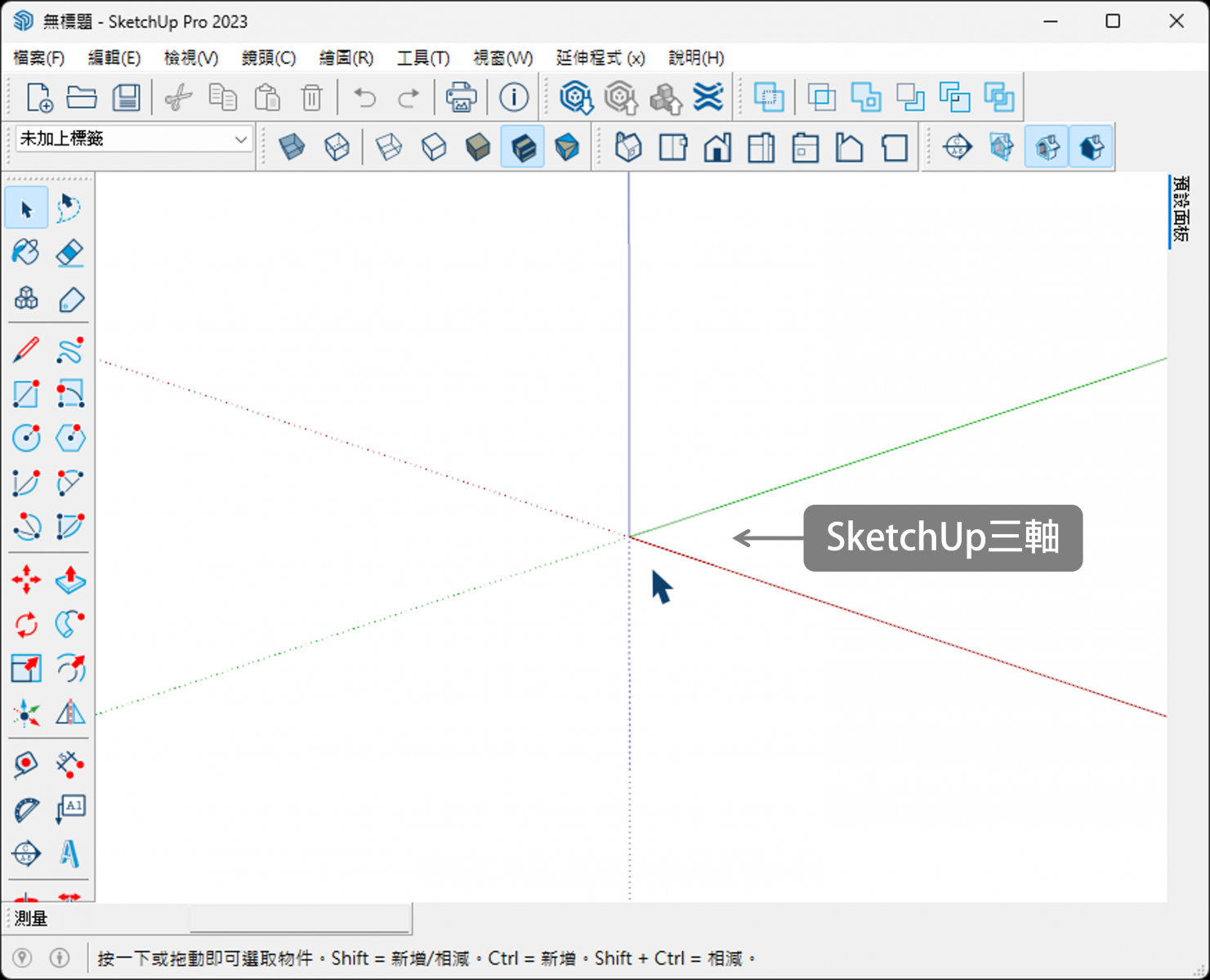1210x980 pixels.
Task: Open the 鏡頭(C) menu
Action: [269, 58]
